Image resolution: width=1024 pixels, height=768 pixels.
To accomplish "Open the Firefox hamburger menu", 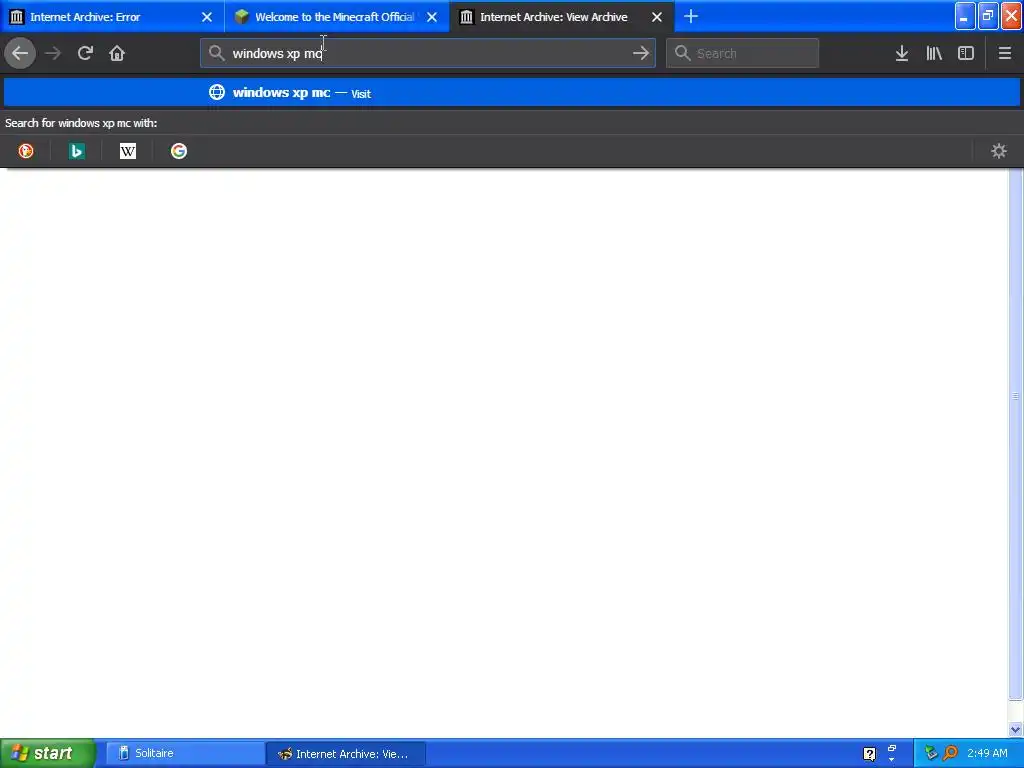I will 1004,54.
